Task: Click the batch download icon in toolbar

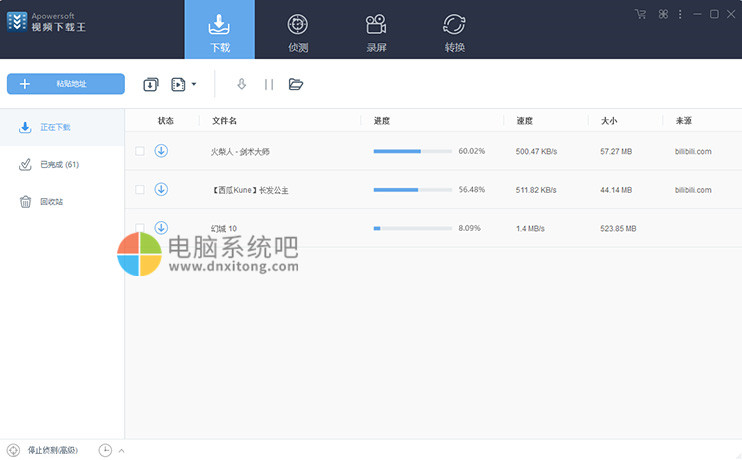Action: [151, 84]
